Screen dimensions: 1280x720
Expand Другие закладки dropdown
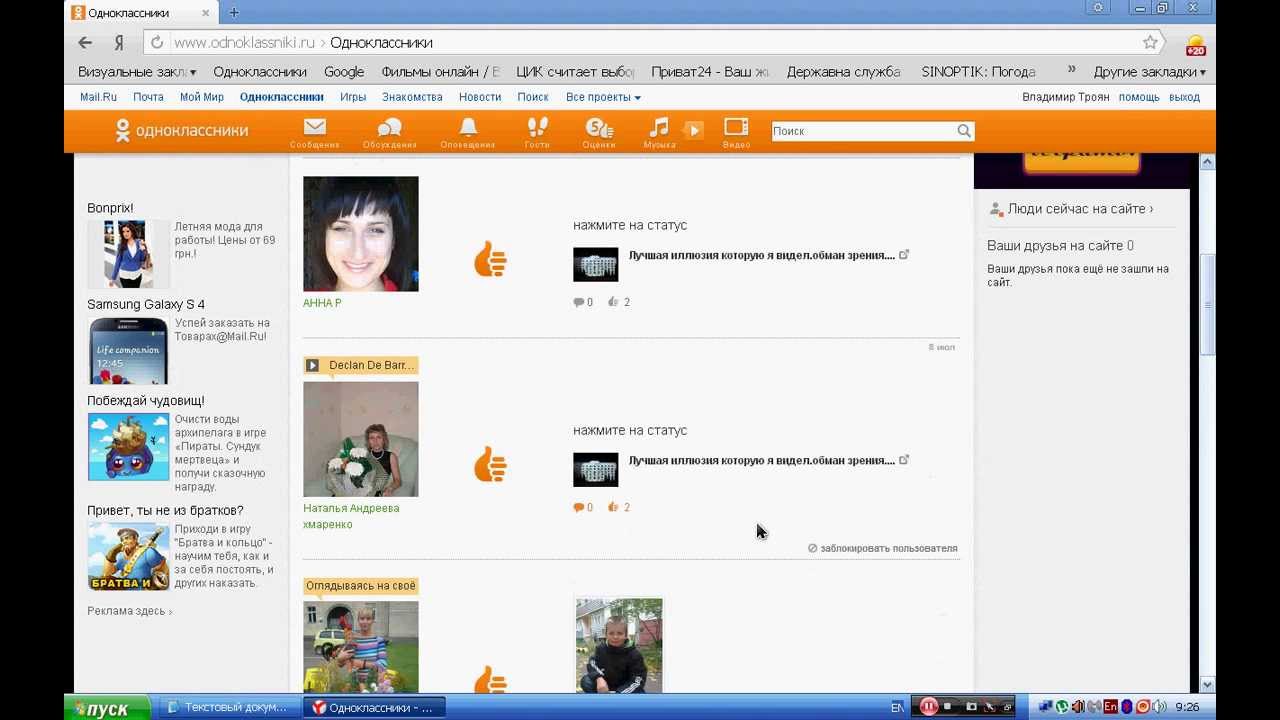pos(1149,72)
